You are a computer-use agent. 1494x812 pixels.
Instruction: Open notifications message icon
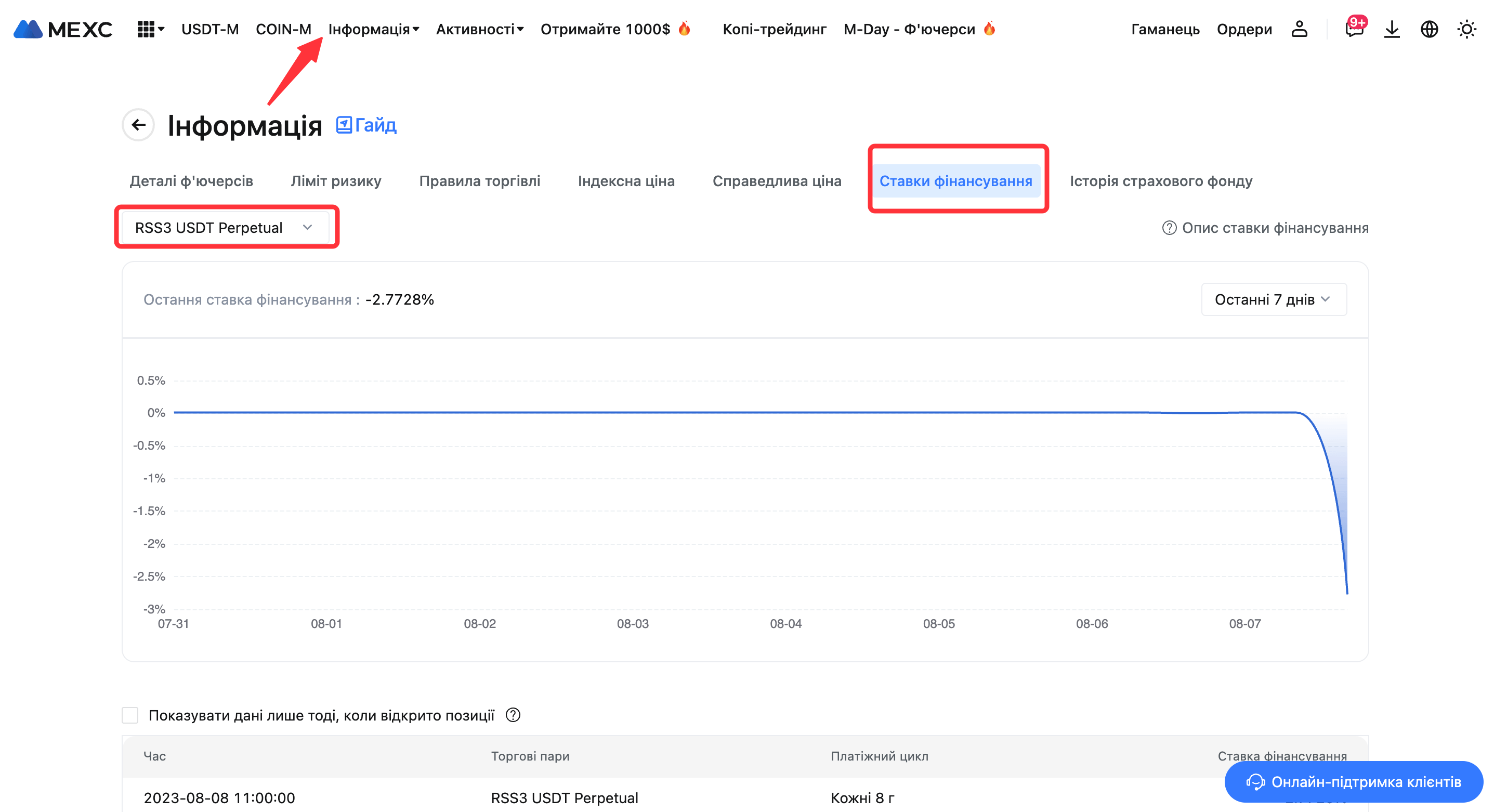1354,29
